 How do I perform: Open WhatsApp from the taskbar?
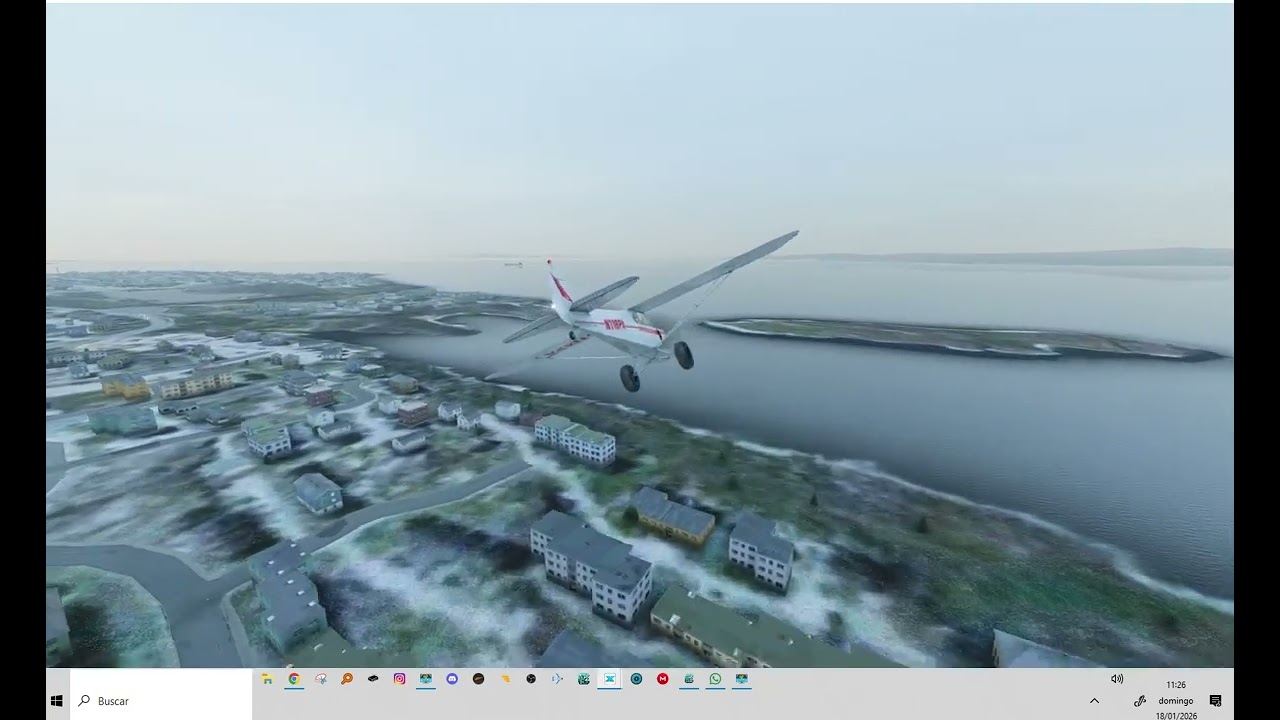pyautogui.click(x=715, y=679)
